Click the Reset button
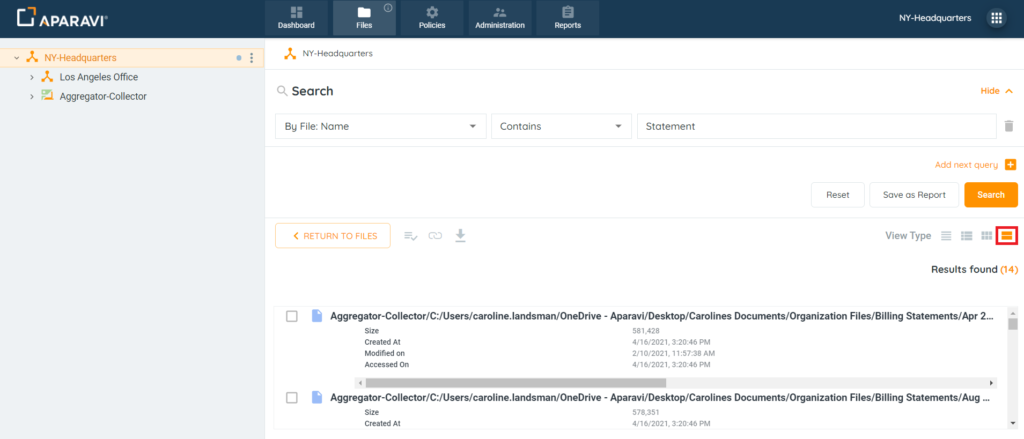The height and width of the screenshot is (439, 1024). pos(838,195)
